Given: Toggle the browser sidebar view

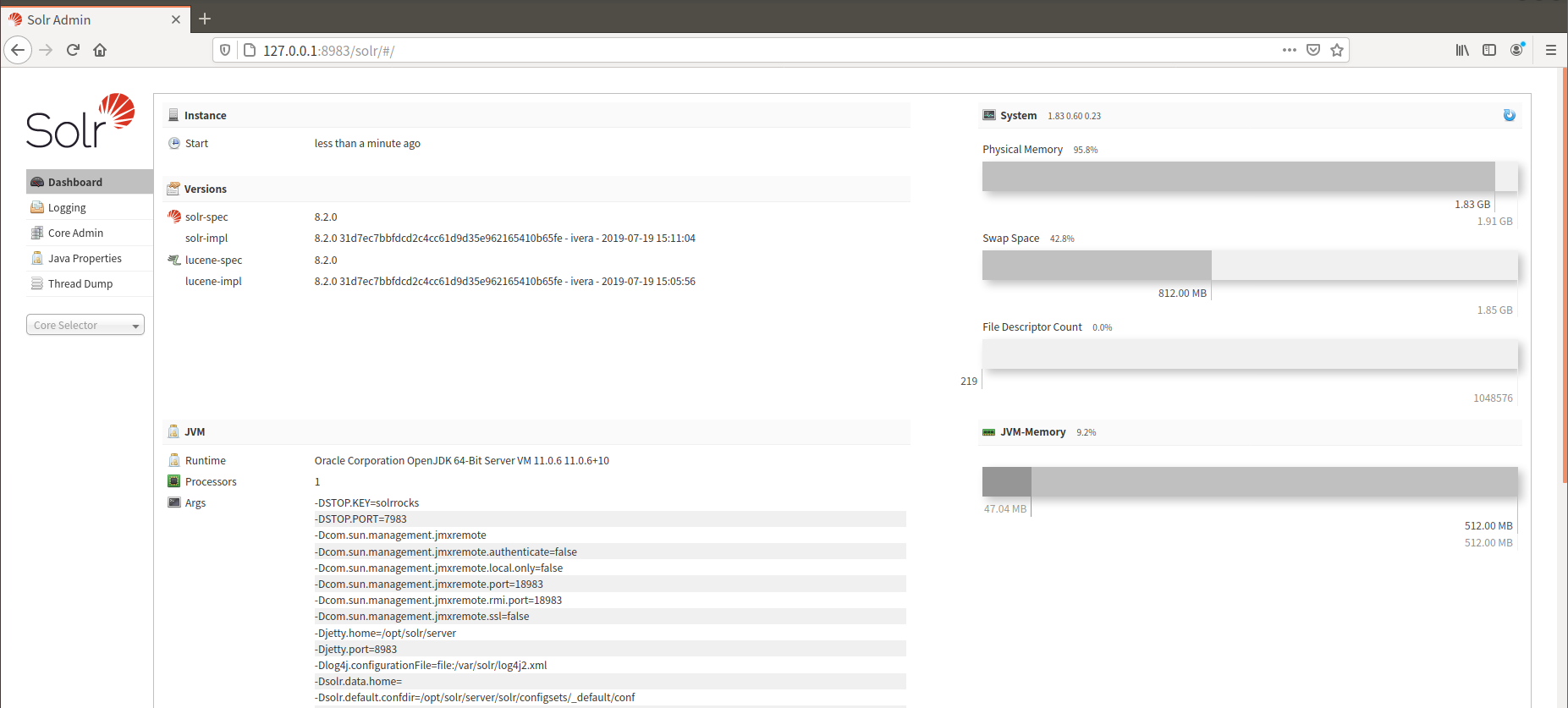Looking at the screenshot, I should (1489, 50).
